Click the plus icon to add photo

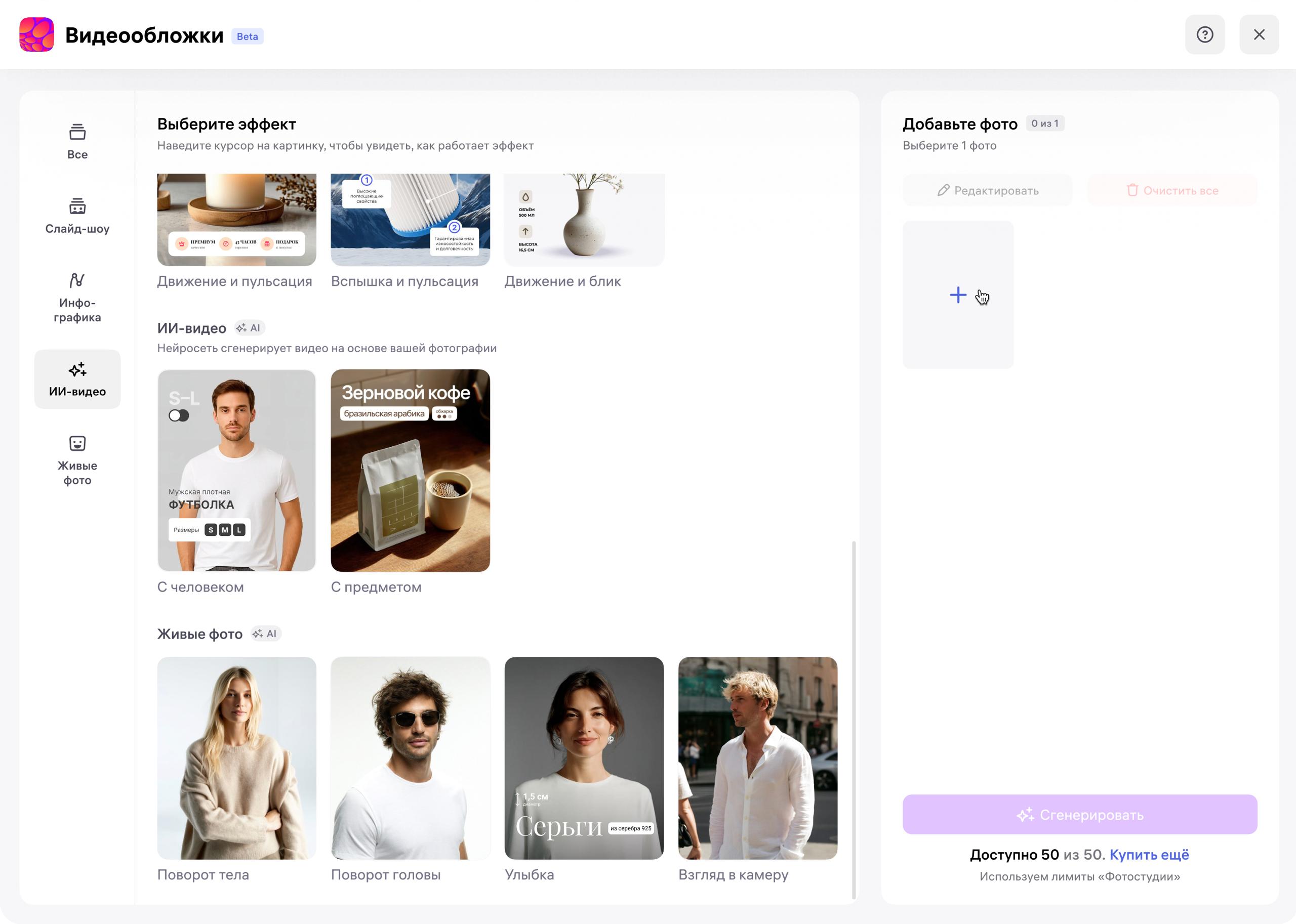point(958,295)
